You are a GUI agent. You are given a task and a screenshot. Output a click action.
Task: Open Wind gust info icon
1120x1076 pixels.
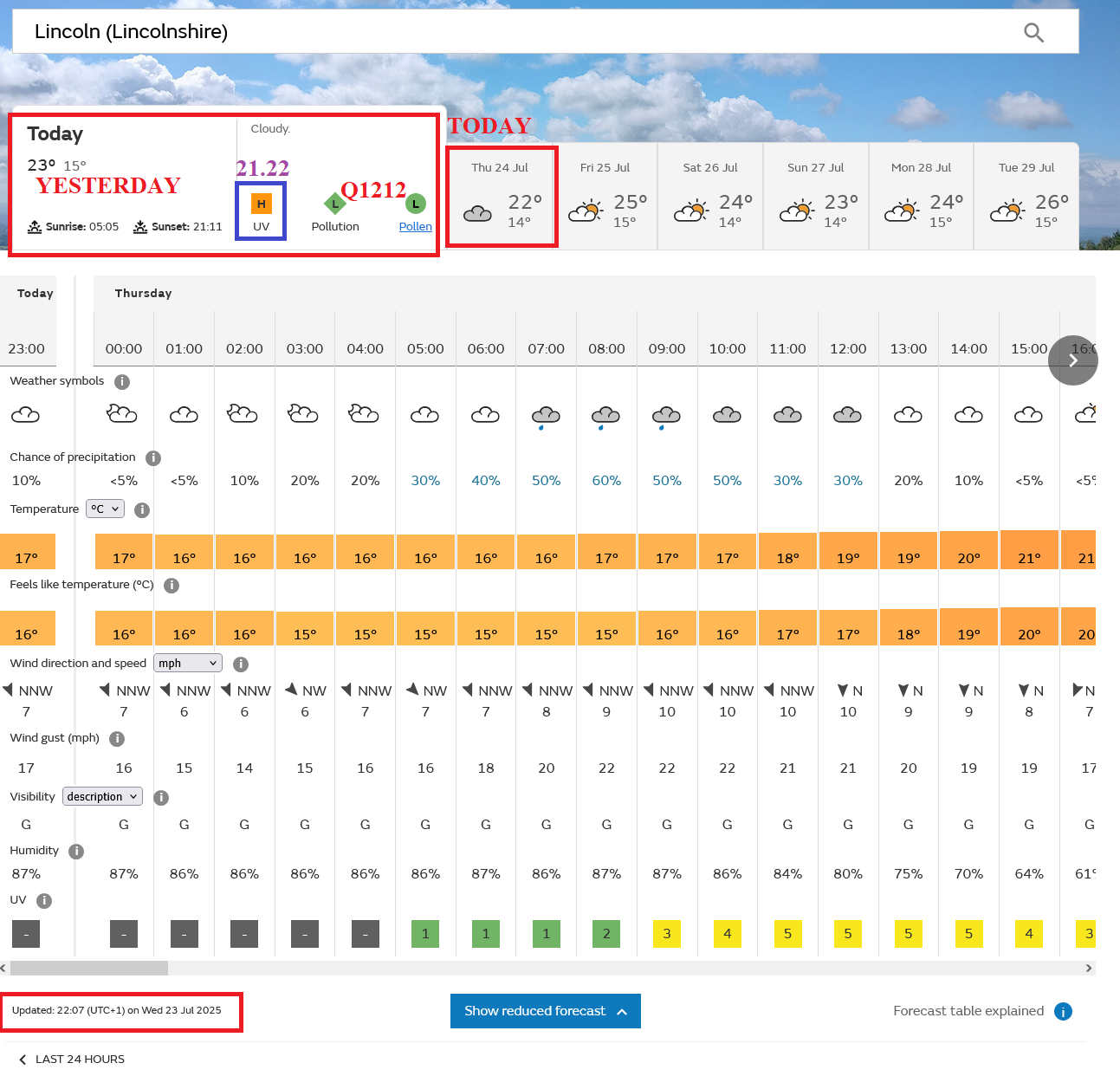coord(117,739)
